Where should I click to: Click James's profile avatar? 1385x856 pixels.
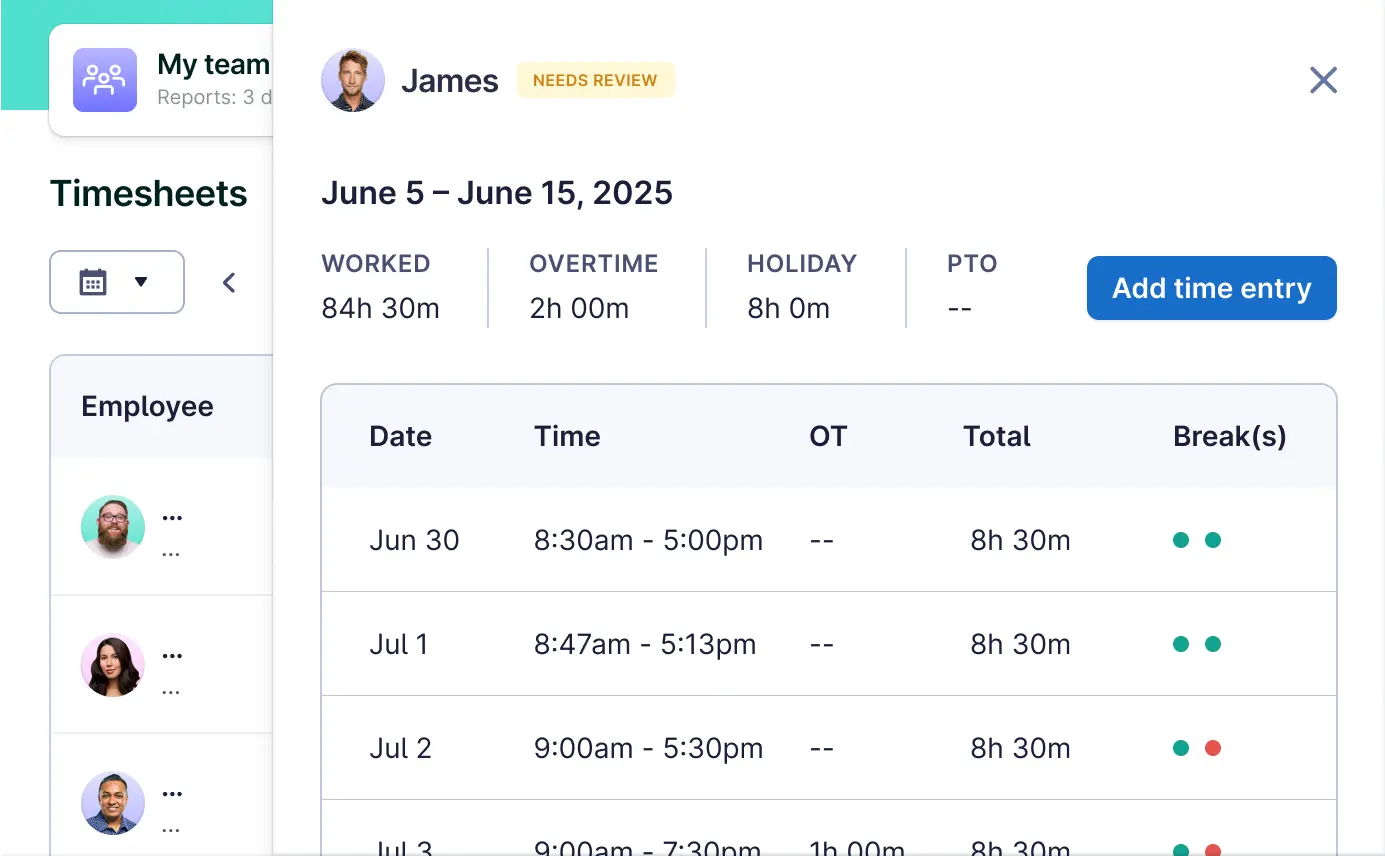pyautogui.click(x=353, y=80)
